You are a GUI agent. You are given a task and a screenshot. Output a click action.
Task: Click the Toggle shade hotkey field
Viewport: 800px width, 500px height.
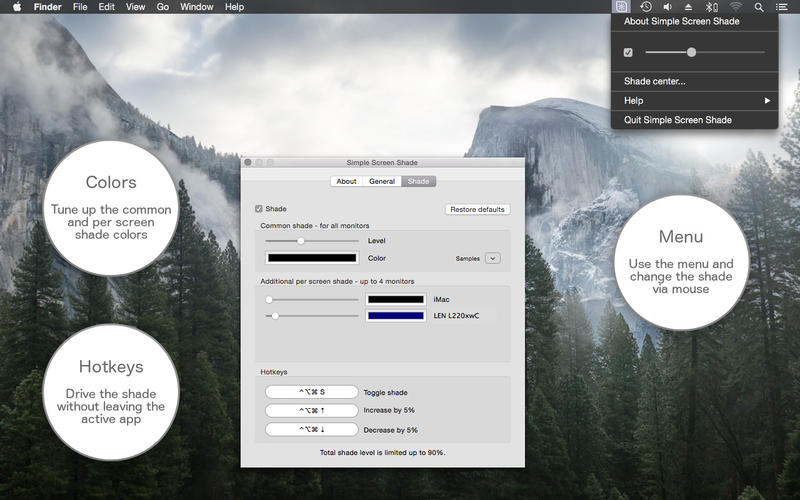pos(312,392)
